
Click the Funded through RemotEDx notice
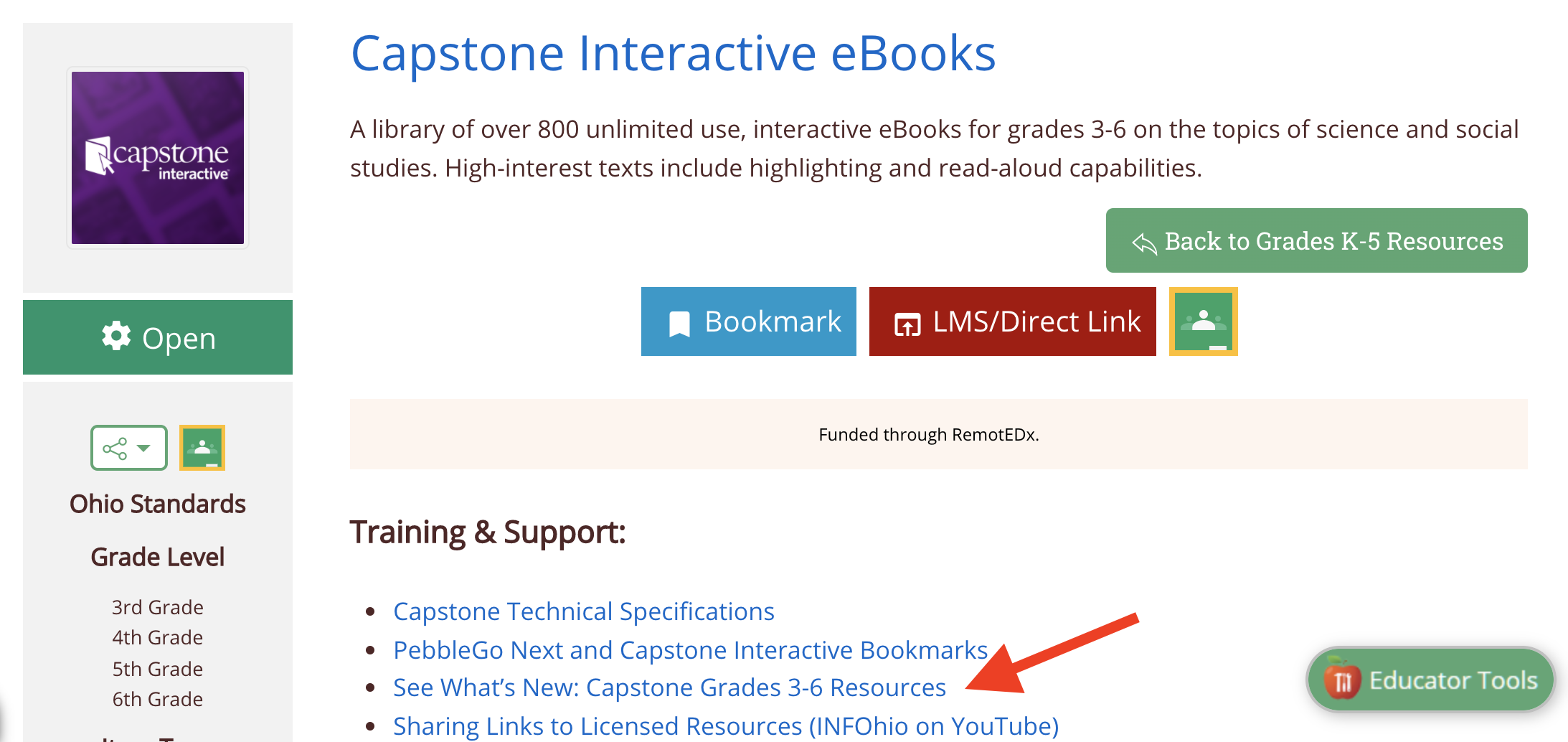pyautogui.click(x=938, y=434)
